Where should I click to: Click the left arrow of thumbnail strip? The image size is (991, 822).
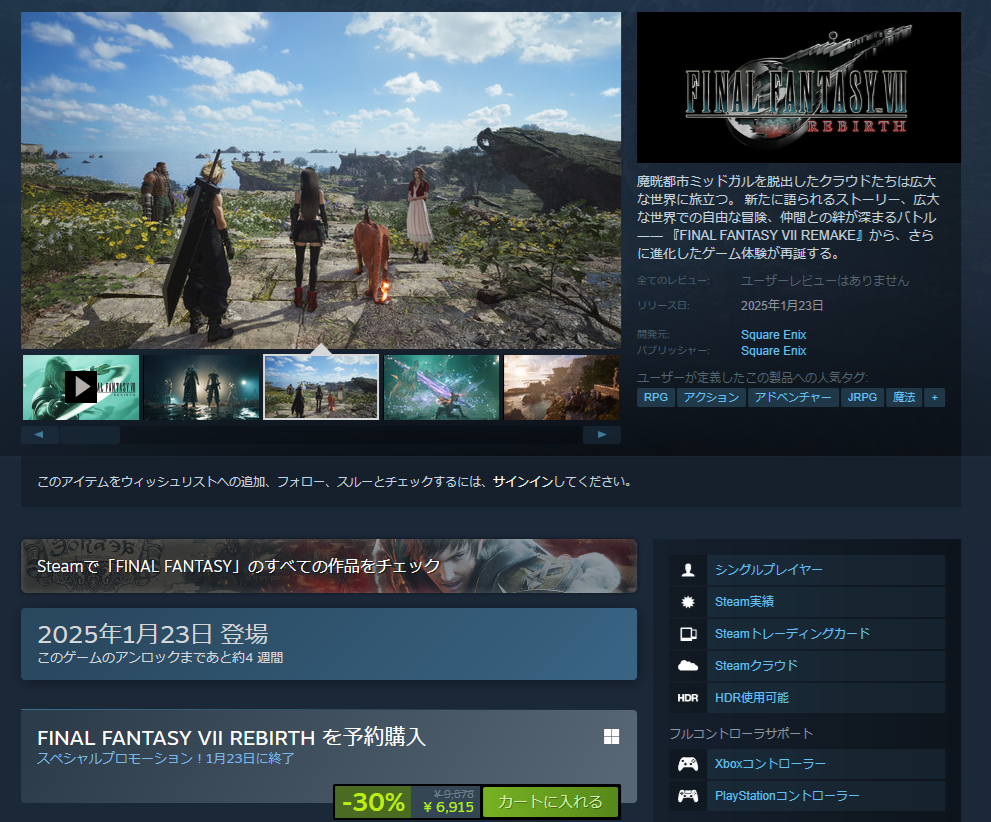[39, 435]
